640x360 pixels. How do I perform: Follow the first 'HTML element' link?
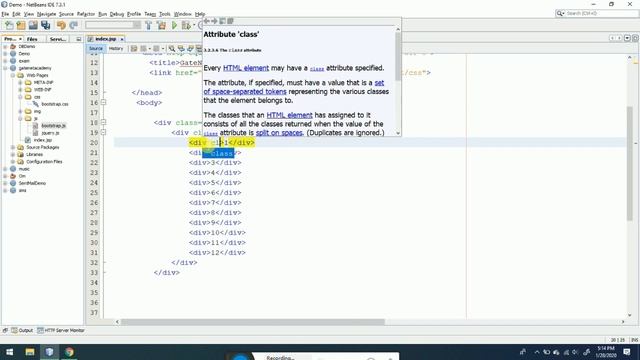click(x=246, y=68)
